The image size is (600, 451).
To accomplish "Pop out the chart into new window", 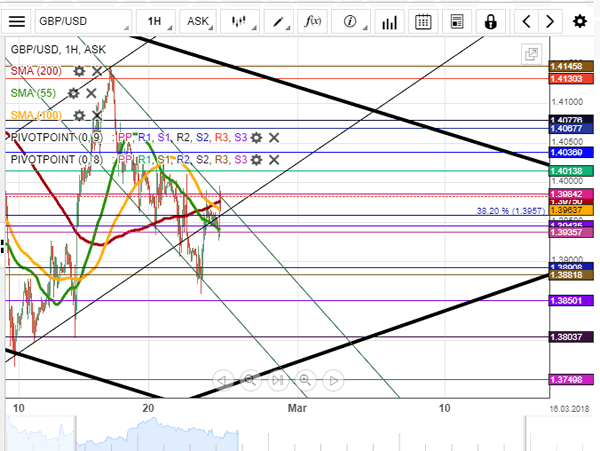I will pos(532,55).
